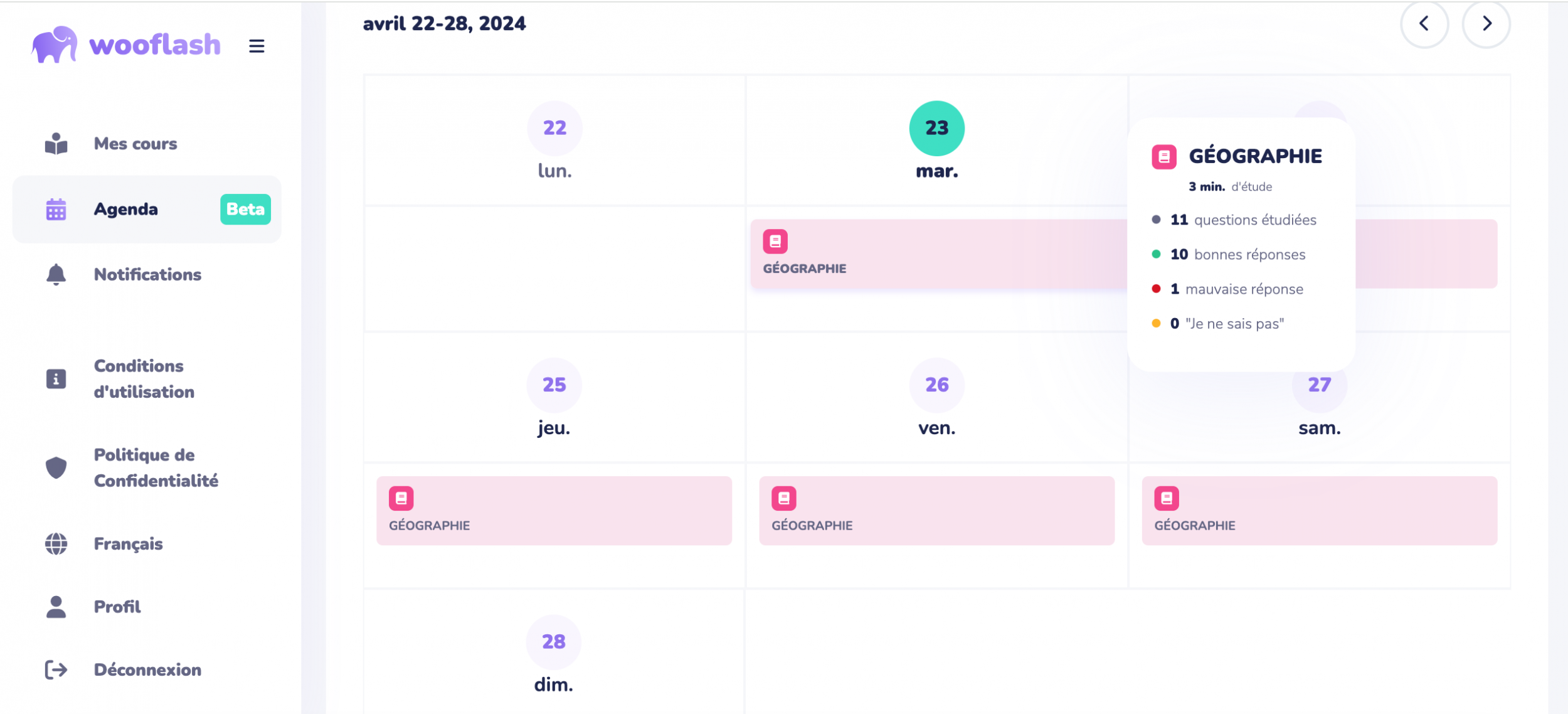
Task: Open Thursday 25 Géographie session card
Action: tap(554, 511)
